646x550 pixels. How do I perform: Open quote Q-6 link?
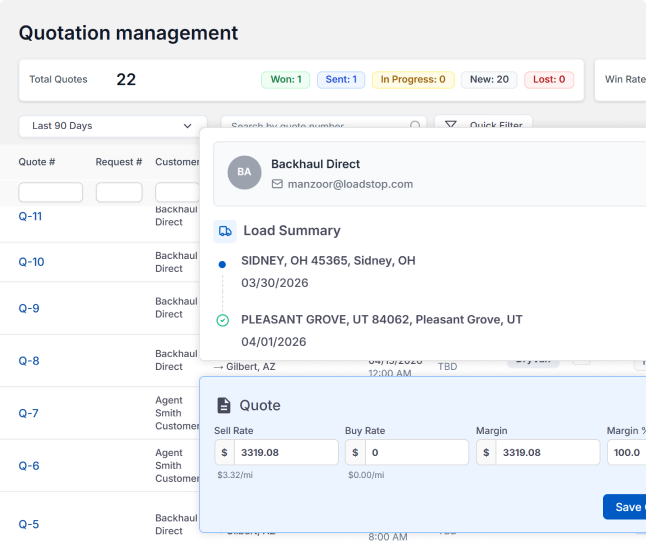click(x=29, y=466)
